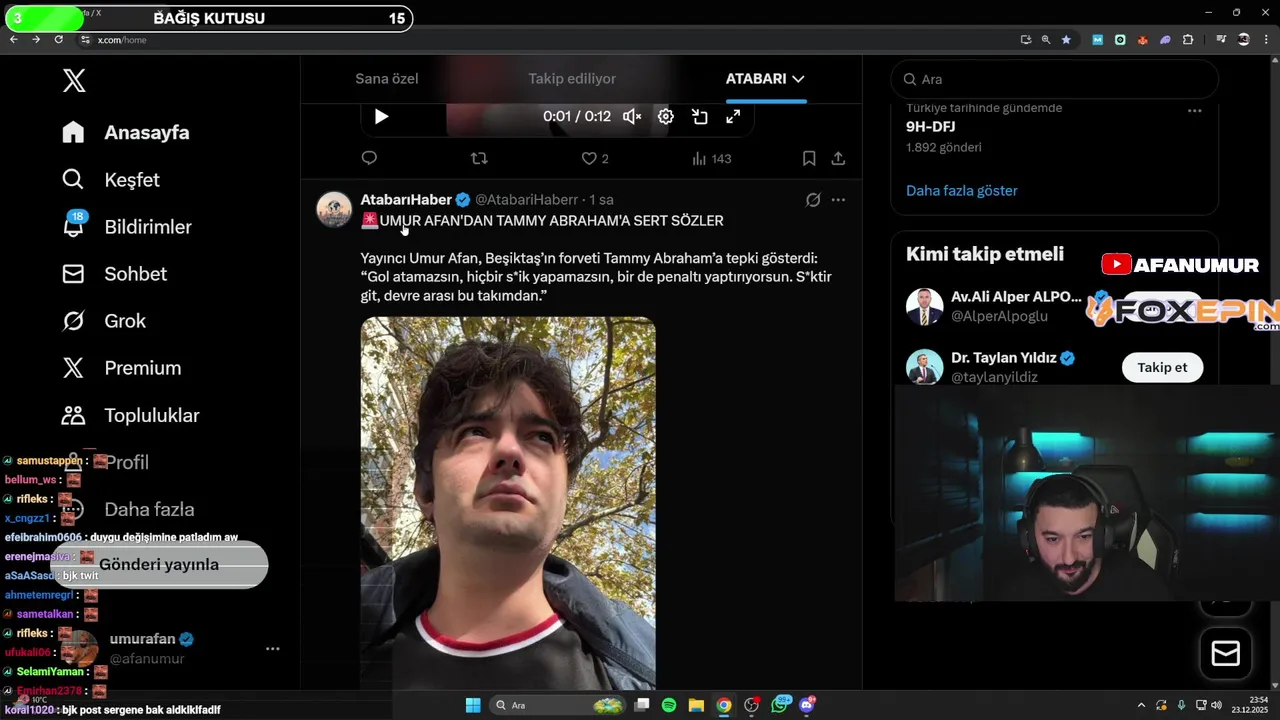Go to Anasayfa in sidebar
The height and width of the screenshot is (720, 1280).
(x=125, y=133)
